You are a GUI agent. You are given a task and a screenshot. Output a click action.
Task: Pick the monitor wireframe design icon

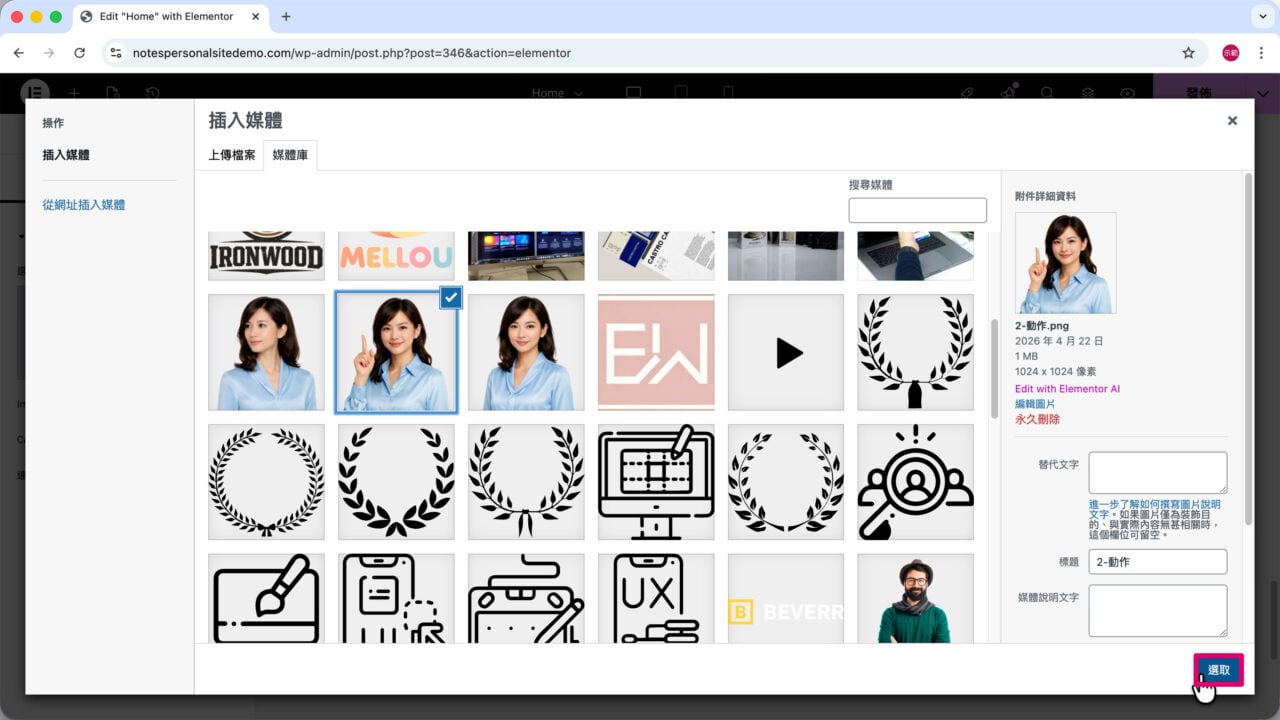pos(656,482)
